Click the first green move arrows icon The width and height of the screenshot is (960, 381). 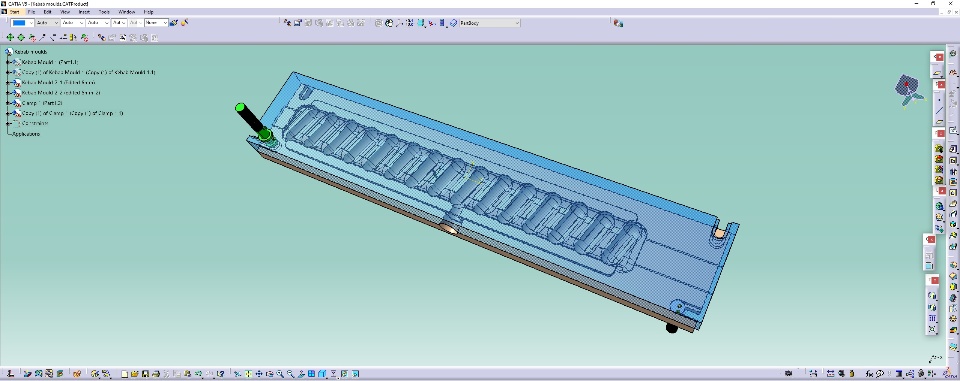(x=10, y=37)
